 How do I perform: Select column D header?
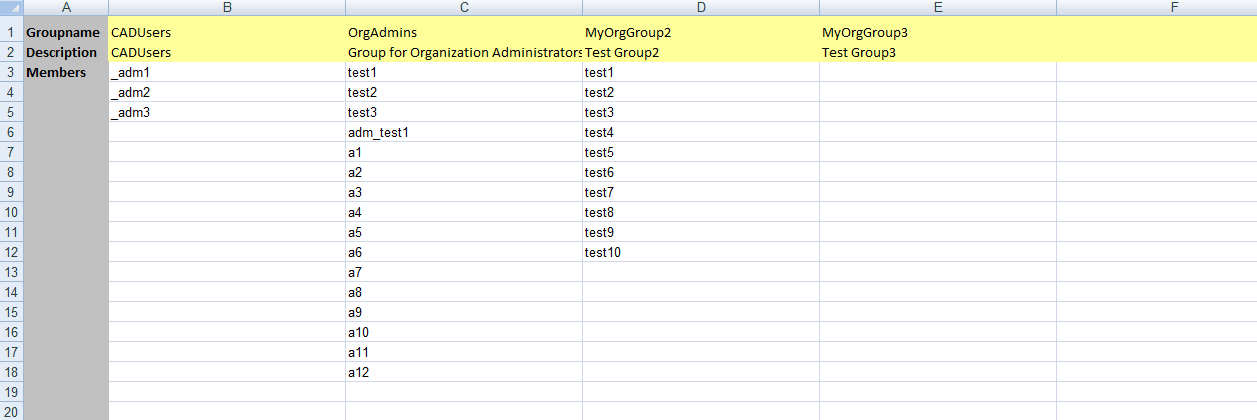tap(701, 7)
